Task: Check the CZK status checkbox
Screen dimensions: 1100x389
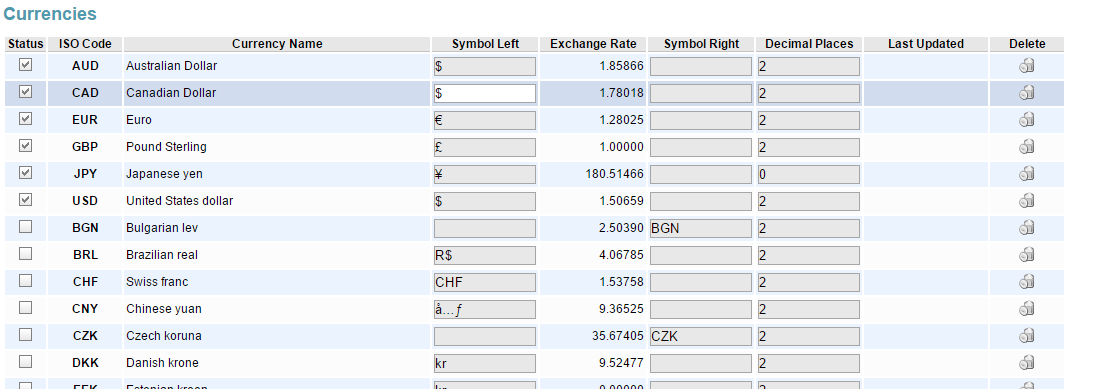Action: 25,334
